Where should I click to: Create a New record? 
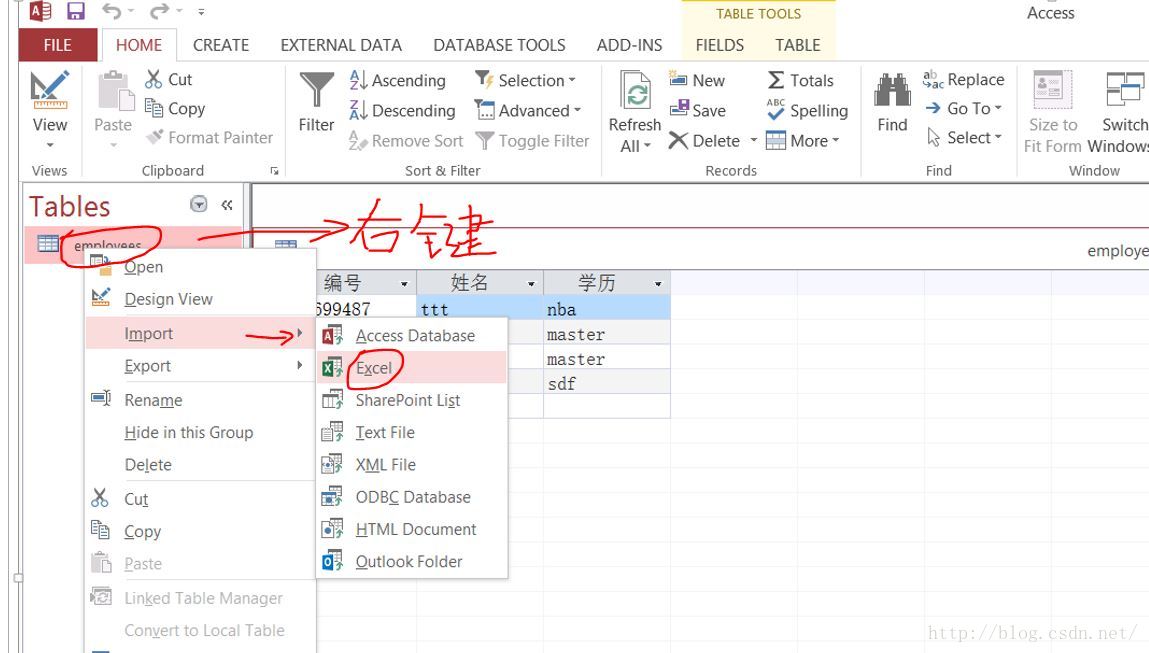[697, 80]
